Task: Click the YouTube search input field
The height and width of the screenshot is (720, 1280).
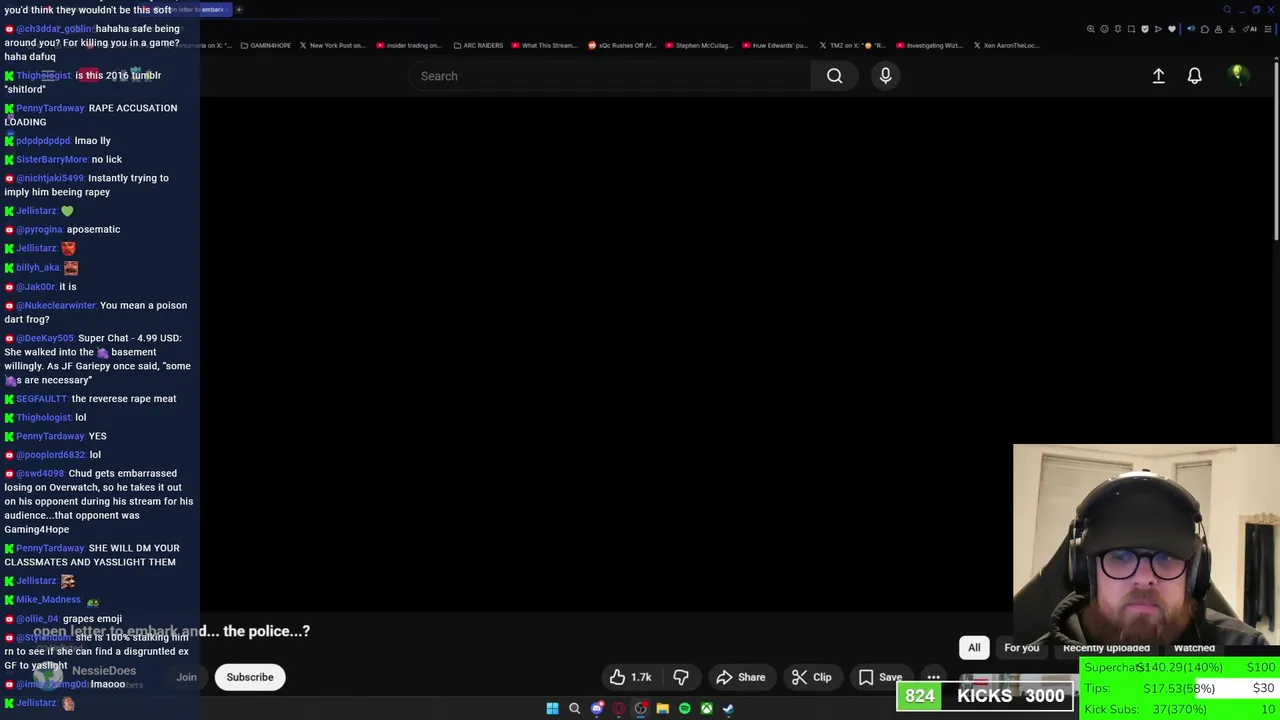Action: point(610,76)
